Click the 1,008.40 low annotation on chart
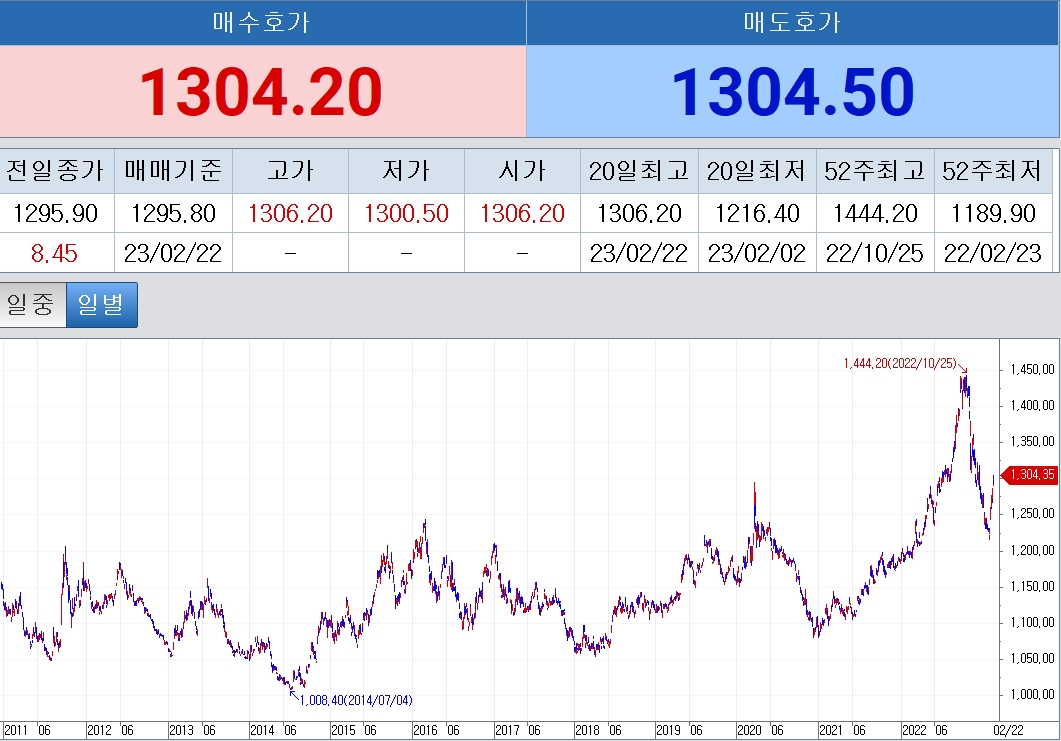The image size is (1061, 741). pyautogui.click(x=356, y=700)
